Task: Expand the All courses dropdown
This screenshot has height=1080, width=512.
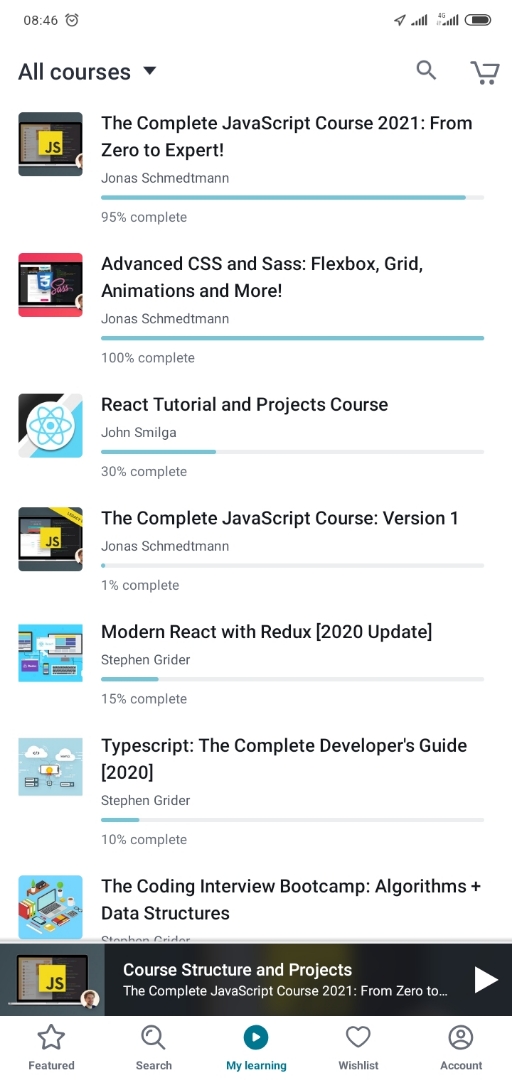Action: click(88, 72)
